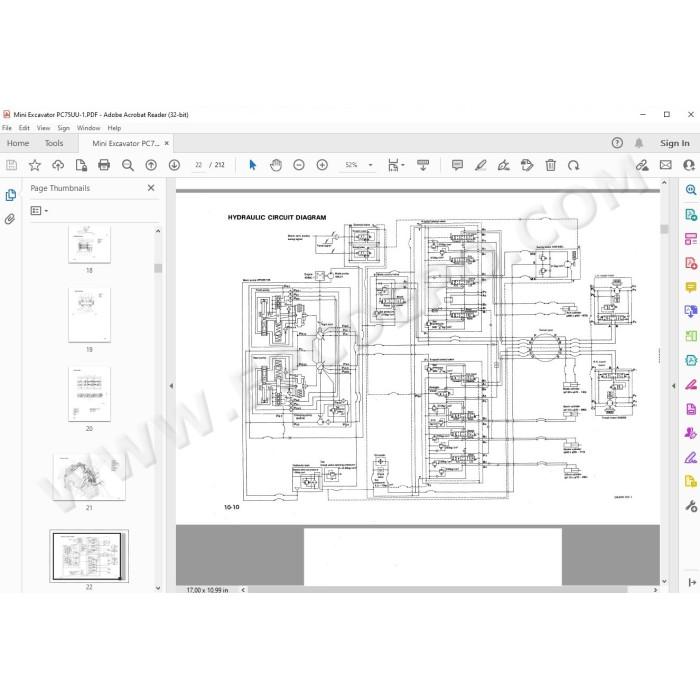Select the highlighter pen tool
This screenshot has height=700, width=700.
pyautogui.click(x=480, y=165)
